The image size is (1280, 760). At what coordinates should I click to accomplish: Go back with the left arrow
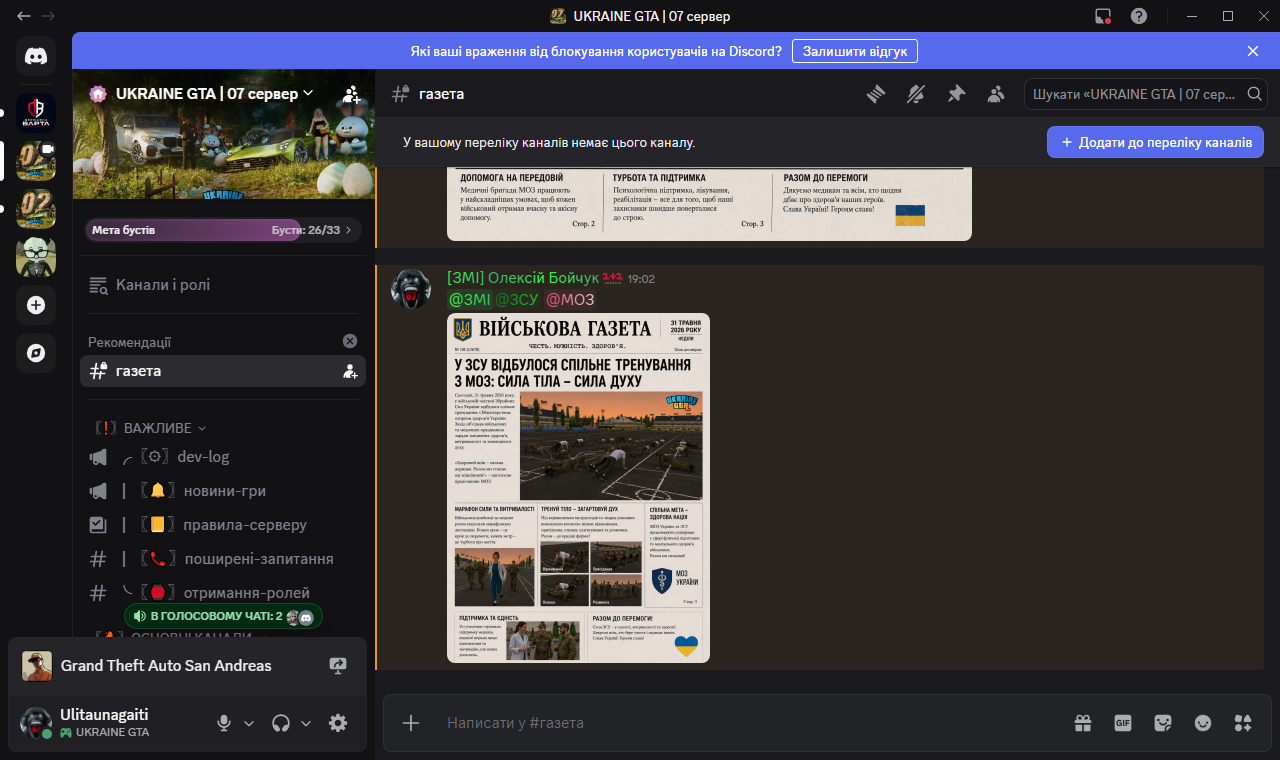[24, 16]
